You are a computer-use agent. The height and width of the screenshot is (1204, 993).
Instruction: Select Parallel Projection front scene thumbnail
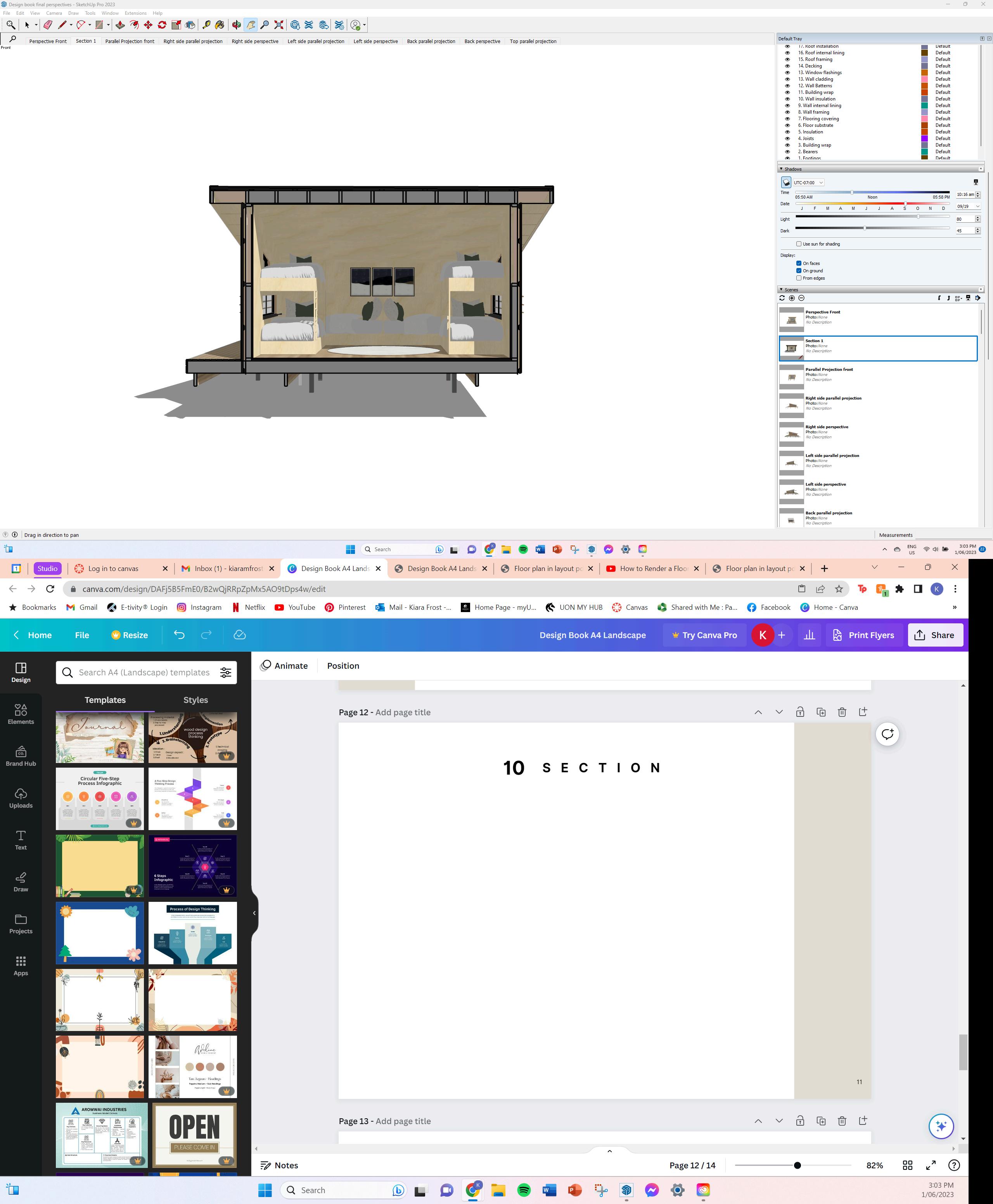coord(792,377)
